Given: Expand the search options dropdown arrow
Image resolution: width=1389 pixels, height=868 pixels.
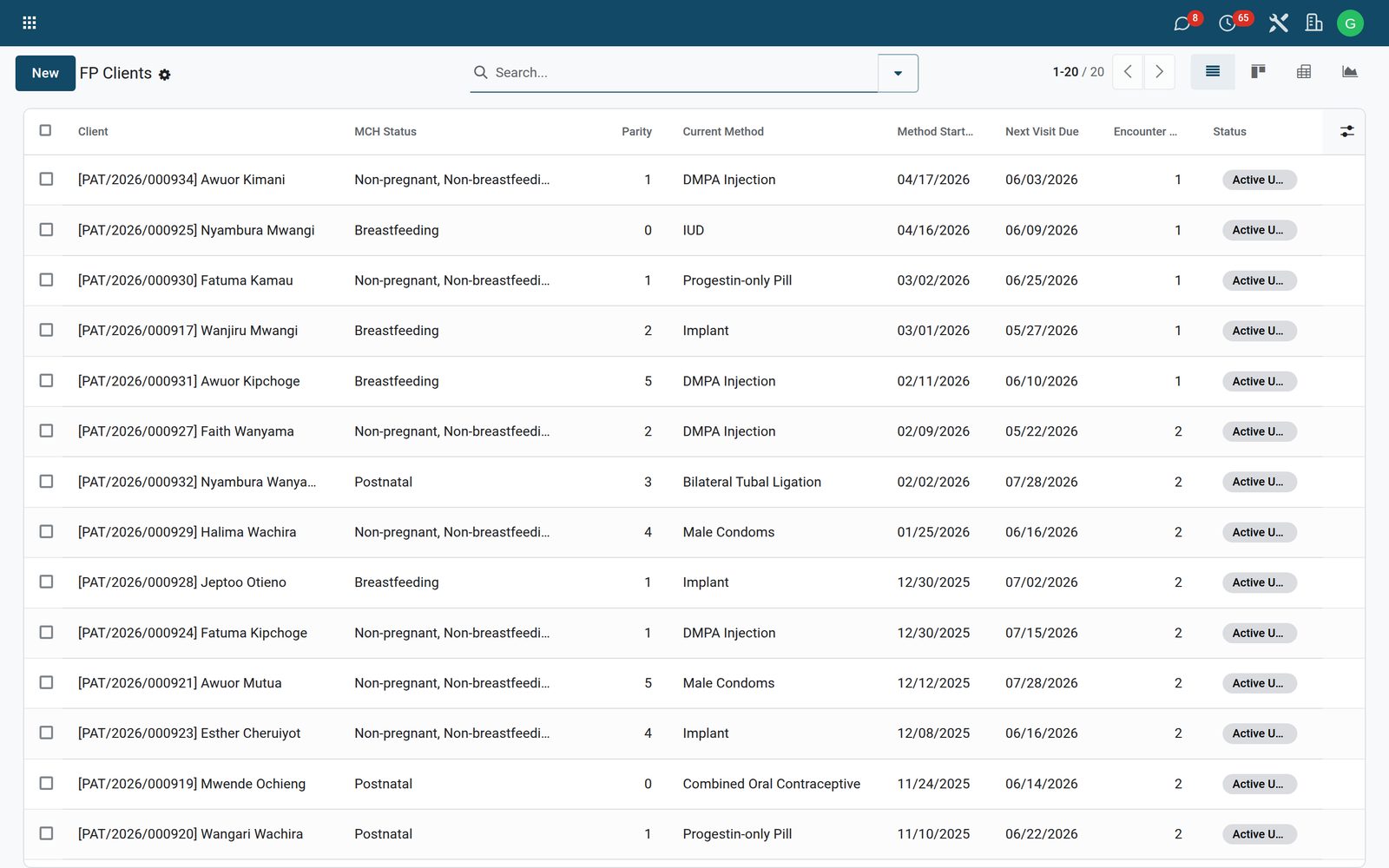Looking at the screenshot, I should tap(898, 73).
